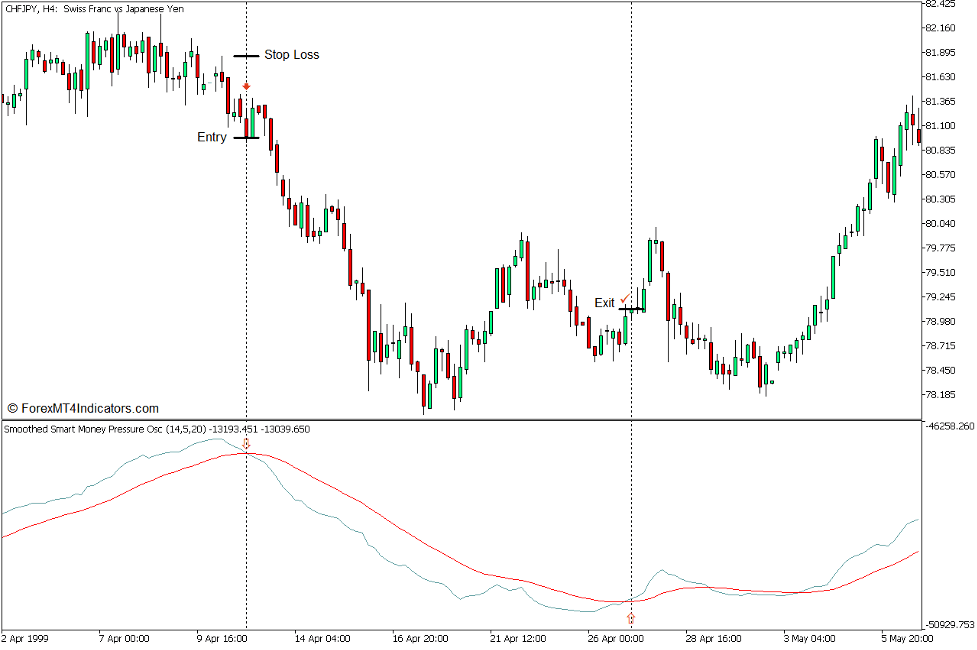Click the Entry text label
Screen dimensions: 977x650
click(x=211, y=137)
